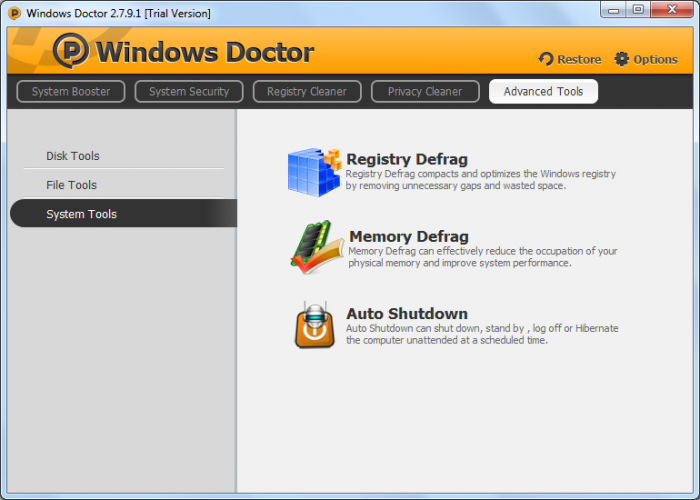Screen dimensions: 700x500
Task: Click the Windows Doctor logo in header
Action: pos(71,50)
